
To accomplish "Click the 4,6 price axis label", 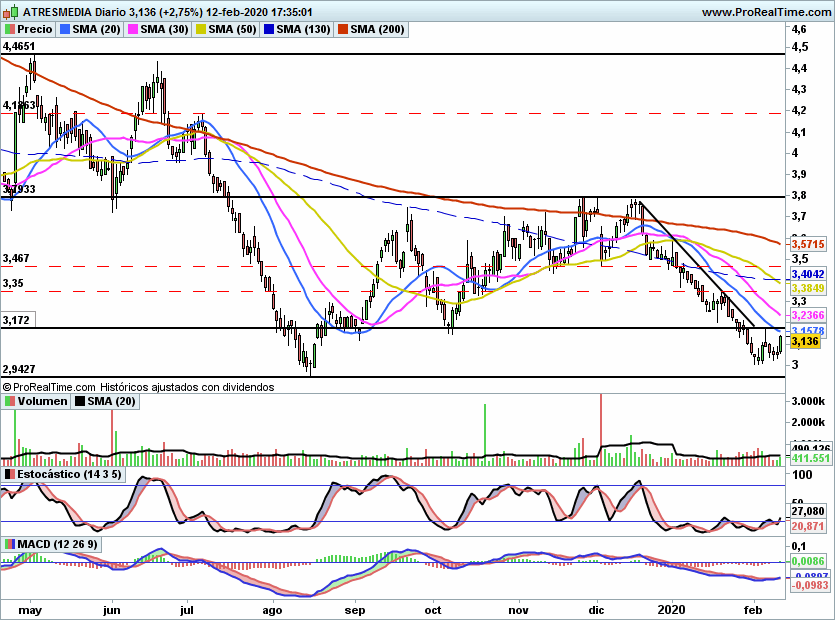I will [x=799, y=29].
